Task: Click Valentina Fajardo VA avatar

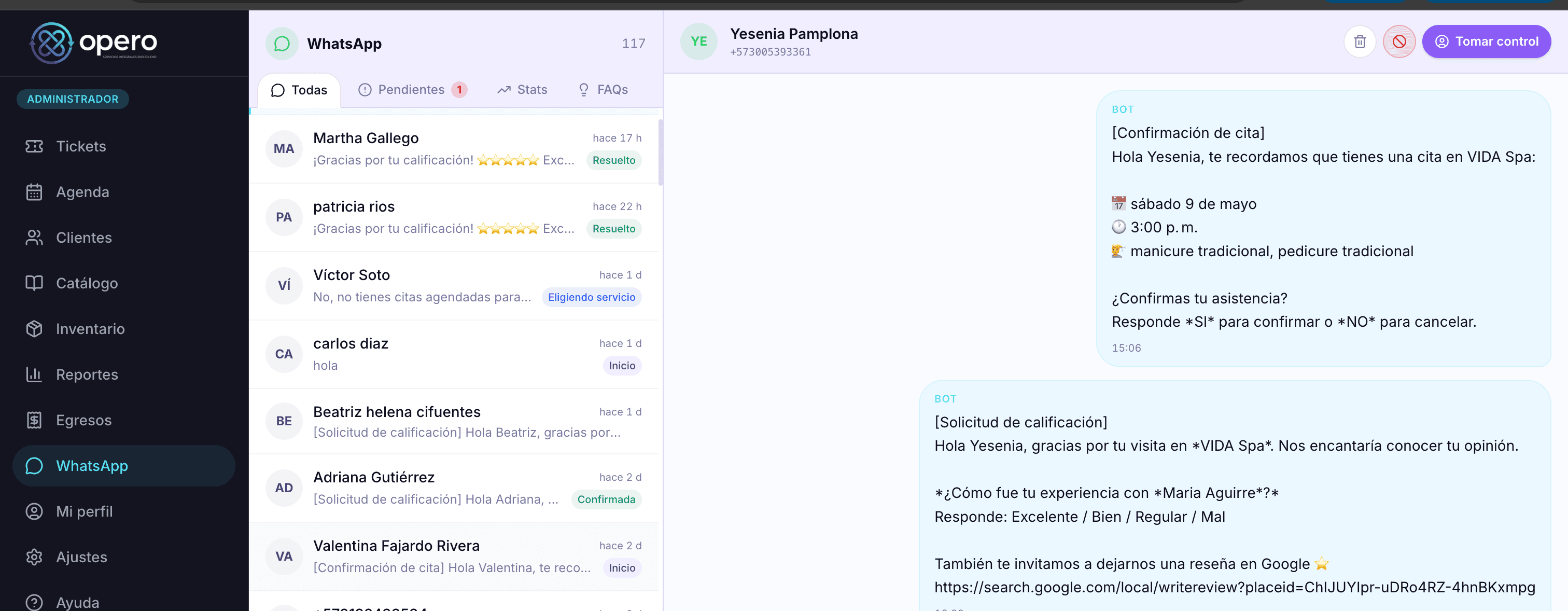Action: (x=284, y=556)
